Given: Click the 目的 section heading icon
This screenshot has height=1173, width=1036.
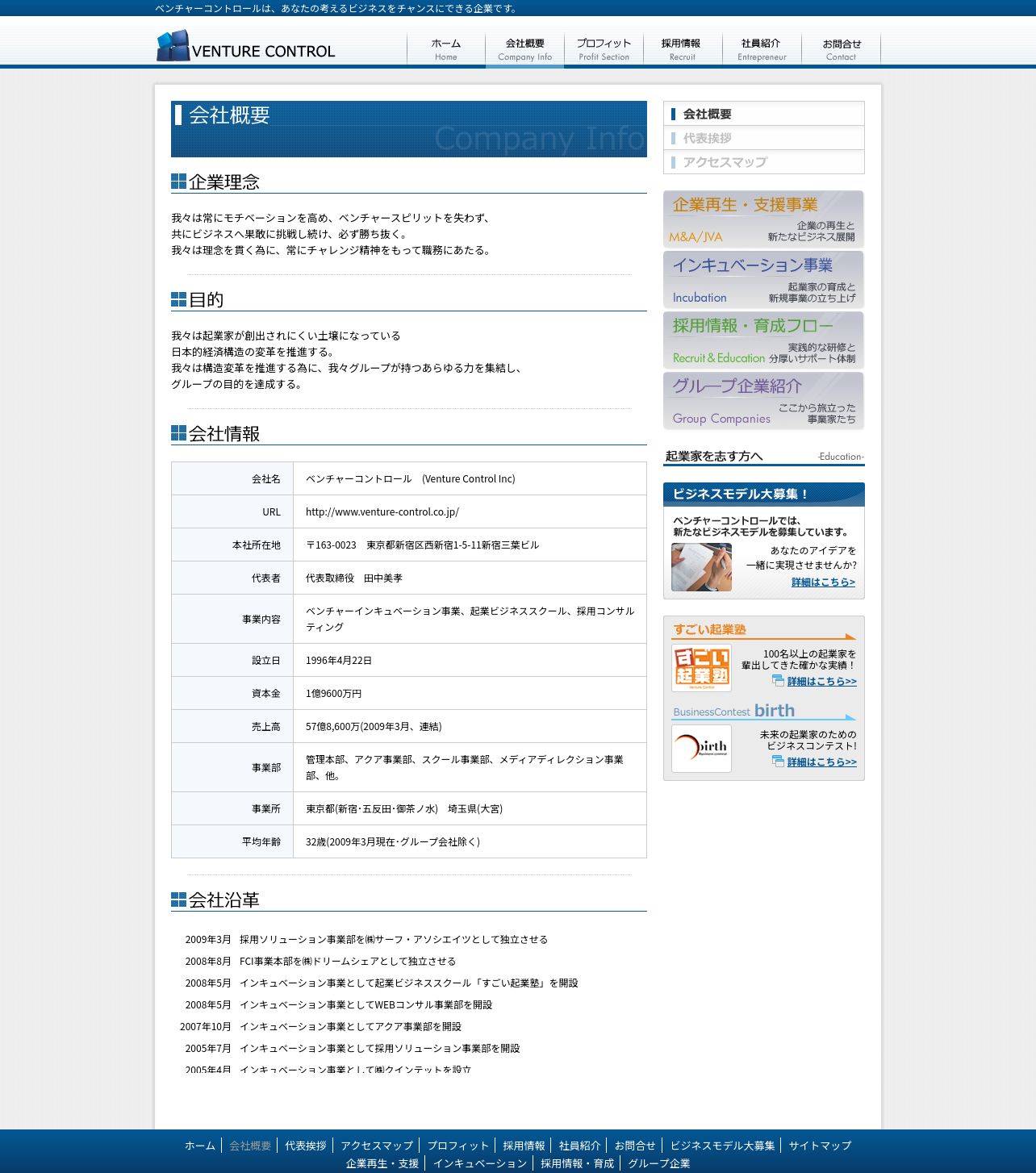Looking at the screenshot, I should 178,299.
